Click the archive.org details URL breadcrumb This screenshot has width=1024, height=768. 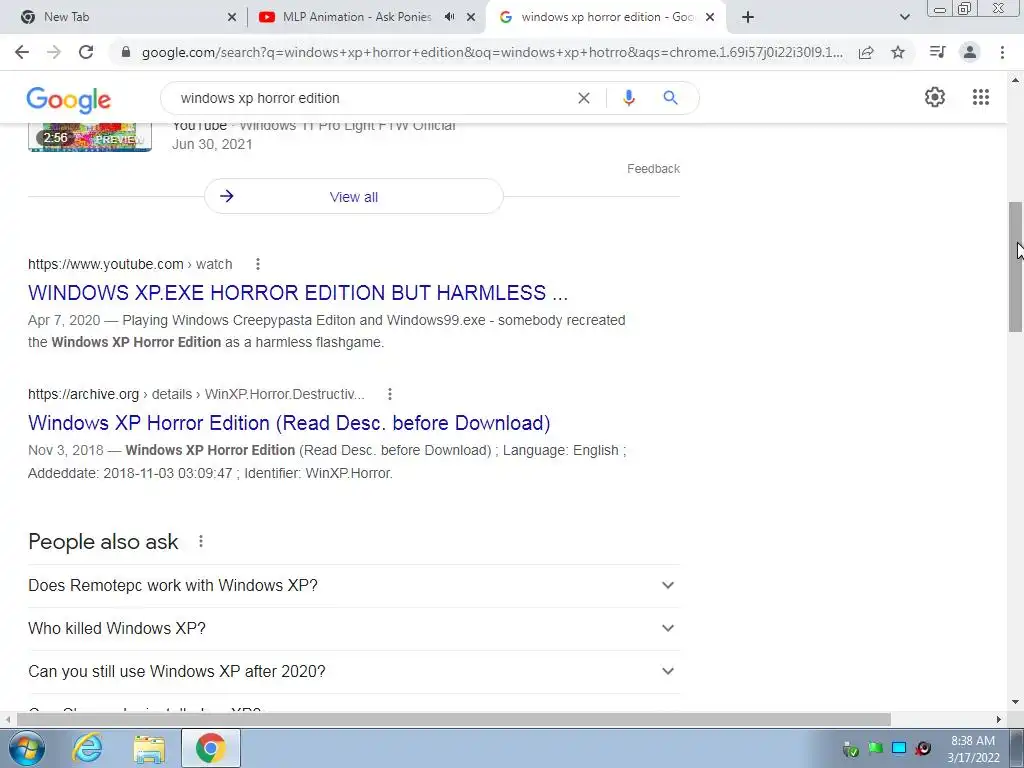196,394
